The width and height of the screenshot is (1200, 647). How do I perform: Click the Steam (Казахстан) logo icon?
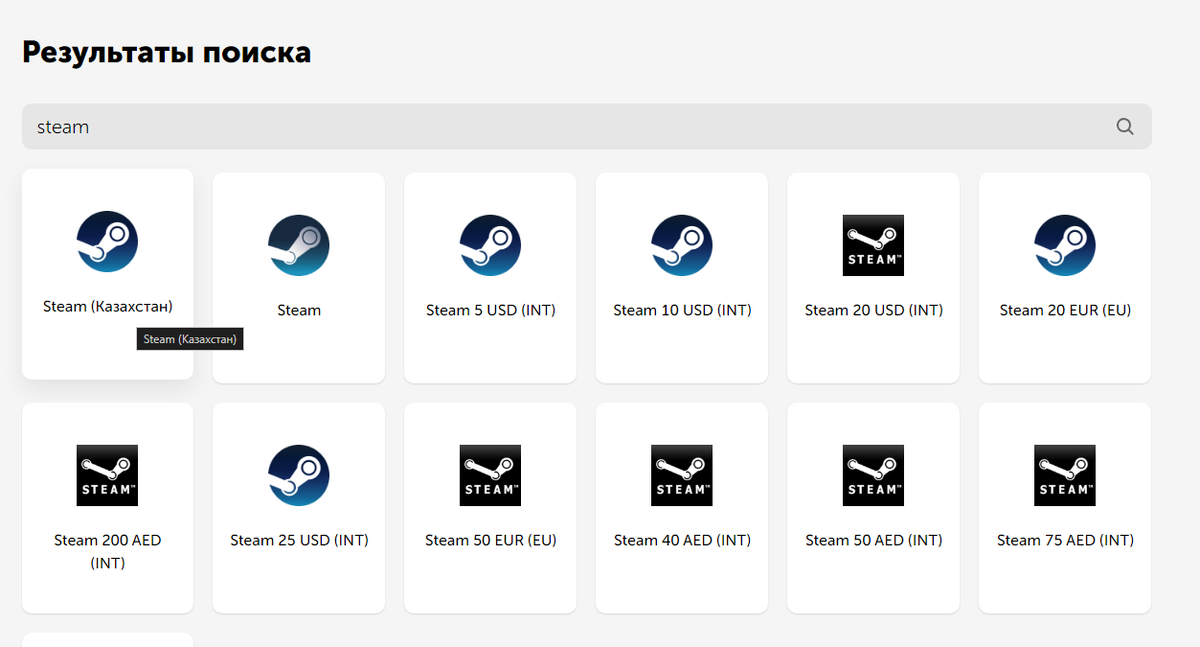pos(107,242)
